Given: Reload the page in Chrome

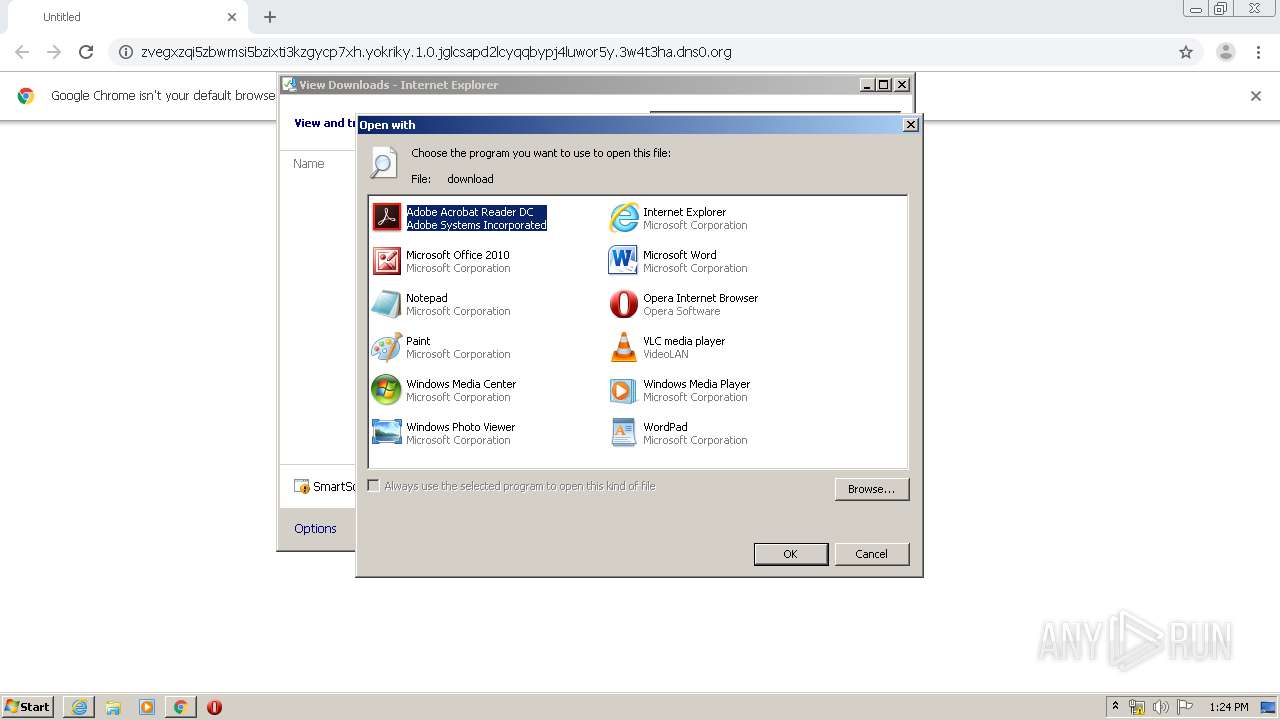Looking at the screenshot, I should click(x=86, y=52).
